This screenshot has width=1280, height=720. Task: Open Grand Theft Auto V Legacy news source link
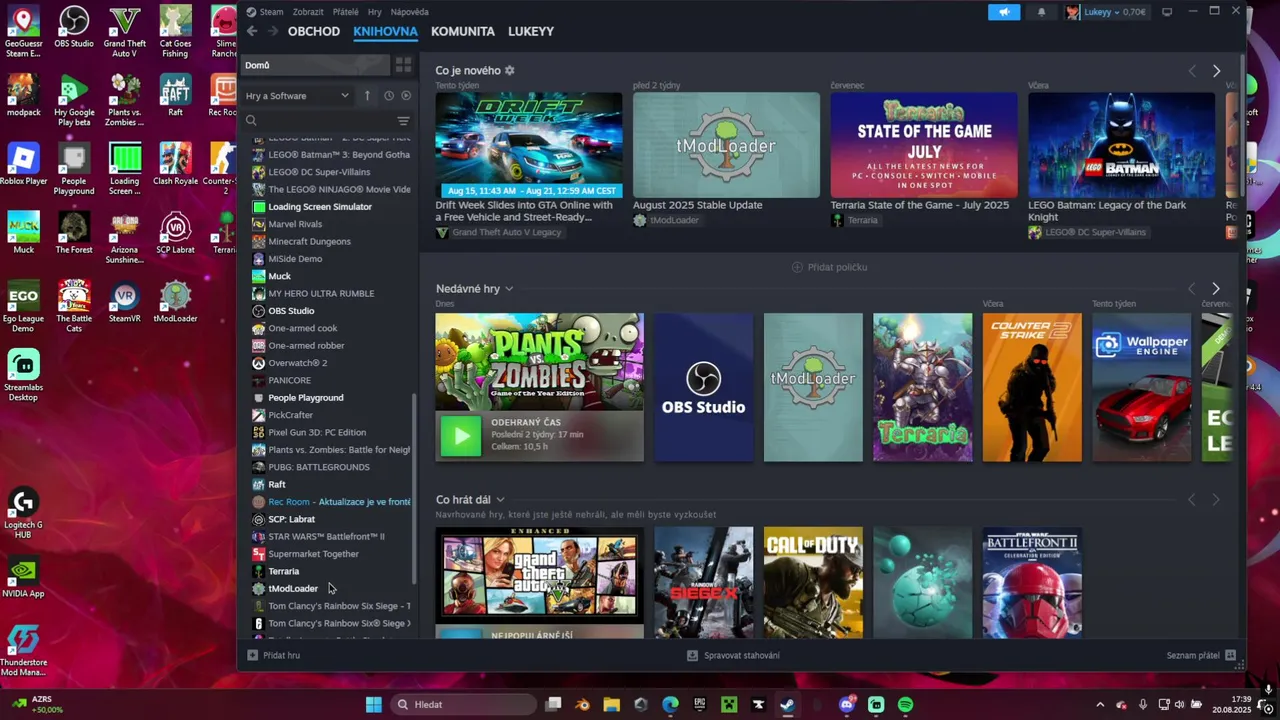click(499, 233)
